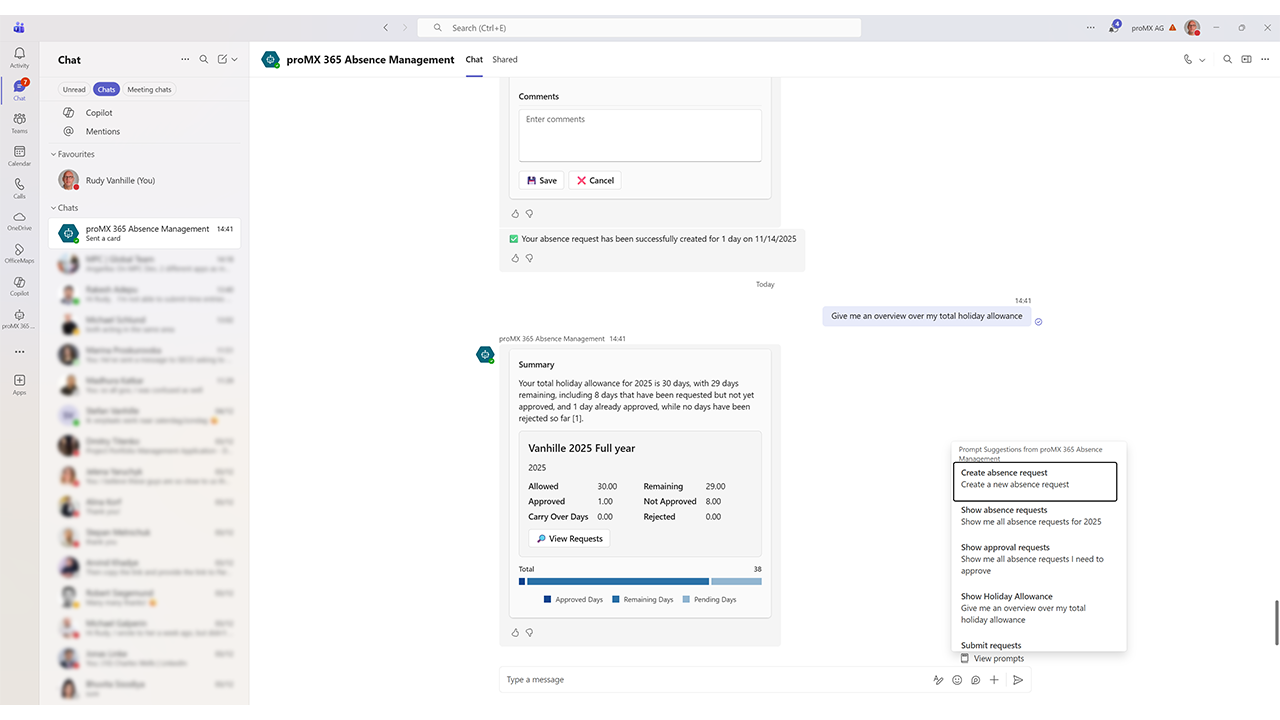Open OfficeMaps app in left rail

pyautogui.click(x=19, y=253)
